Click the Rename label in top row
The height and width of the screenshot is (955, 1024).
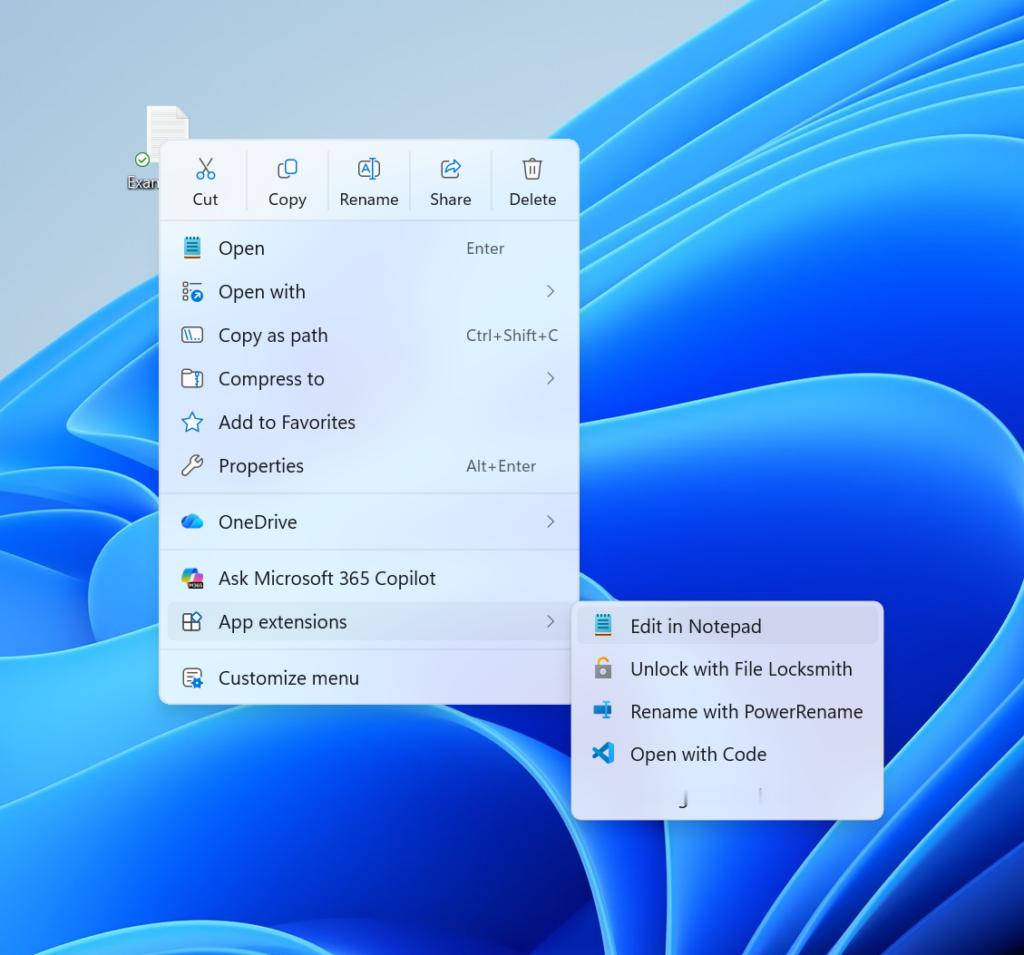(369, 199)
